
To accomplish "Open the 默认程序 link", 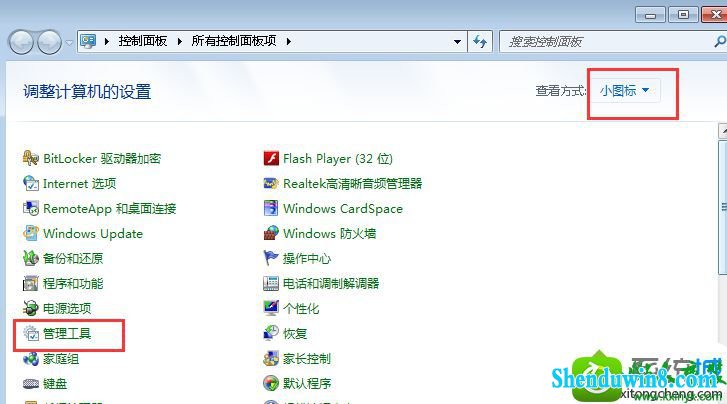I will (x=307, y=384).
